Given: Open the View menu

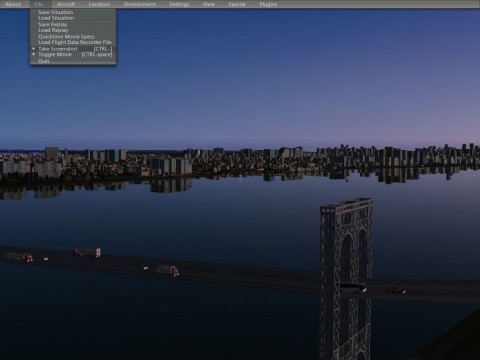Looking at the screenshot, I should click(209, 4).
